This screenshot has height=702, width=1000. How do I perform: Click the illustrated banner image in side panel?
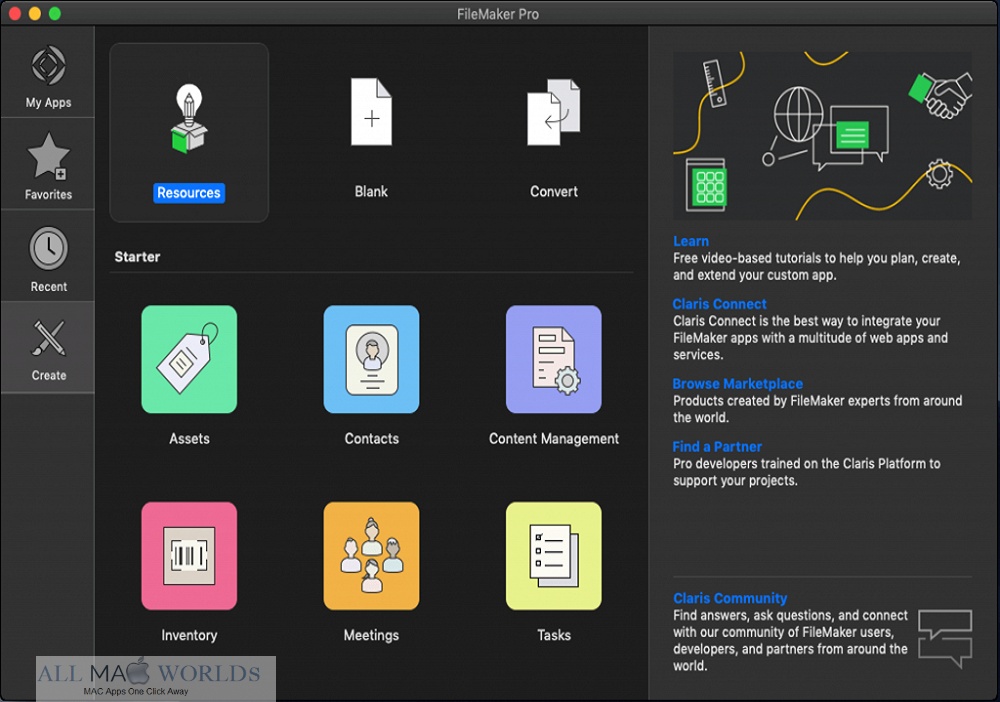pos(822,136)
